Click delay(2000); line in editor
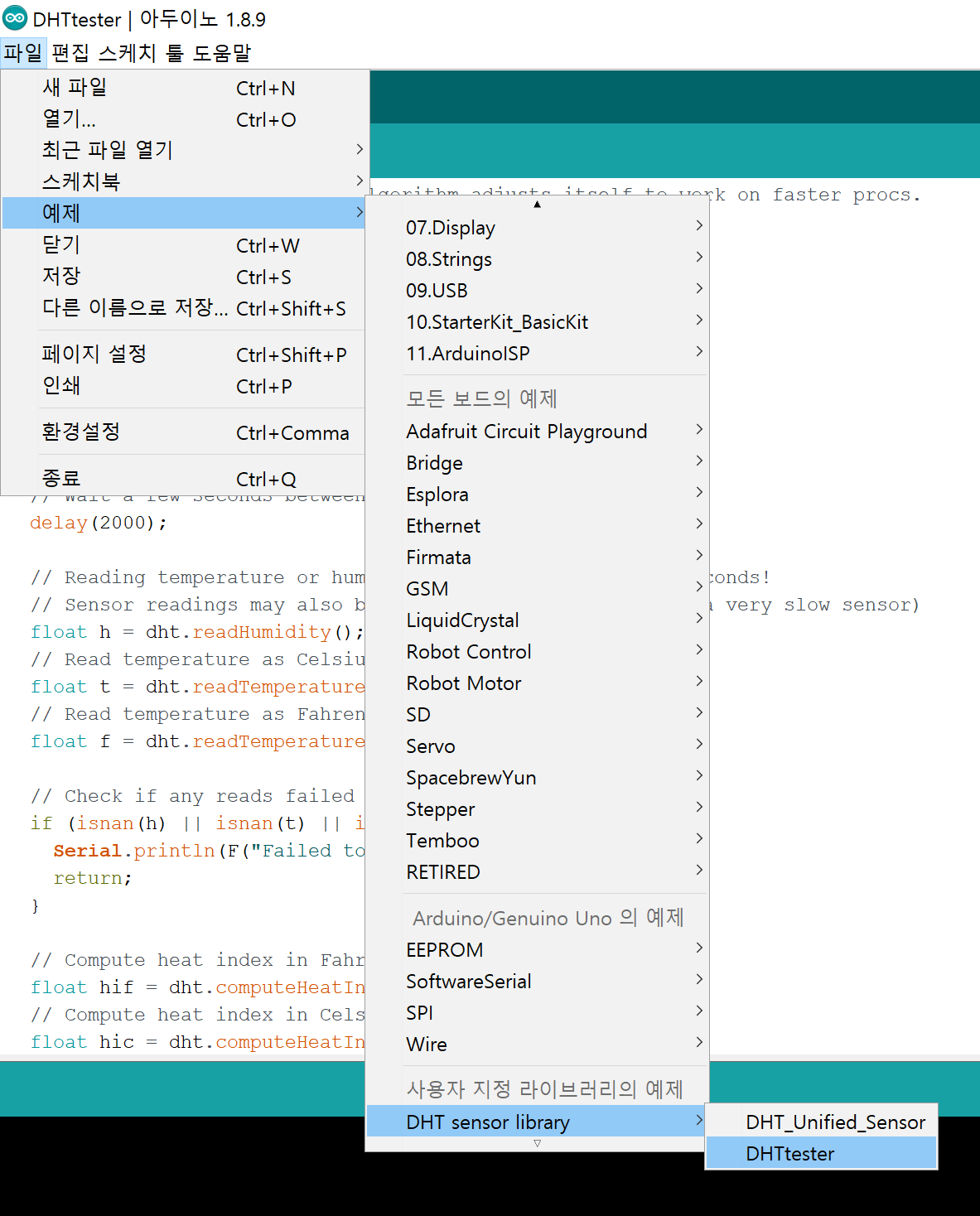This screenshot has height=1216, width=980. (98, 523)
